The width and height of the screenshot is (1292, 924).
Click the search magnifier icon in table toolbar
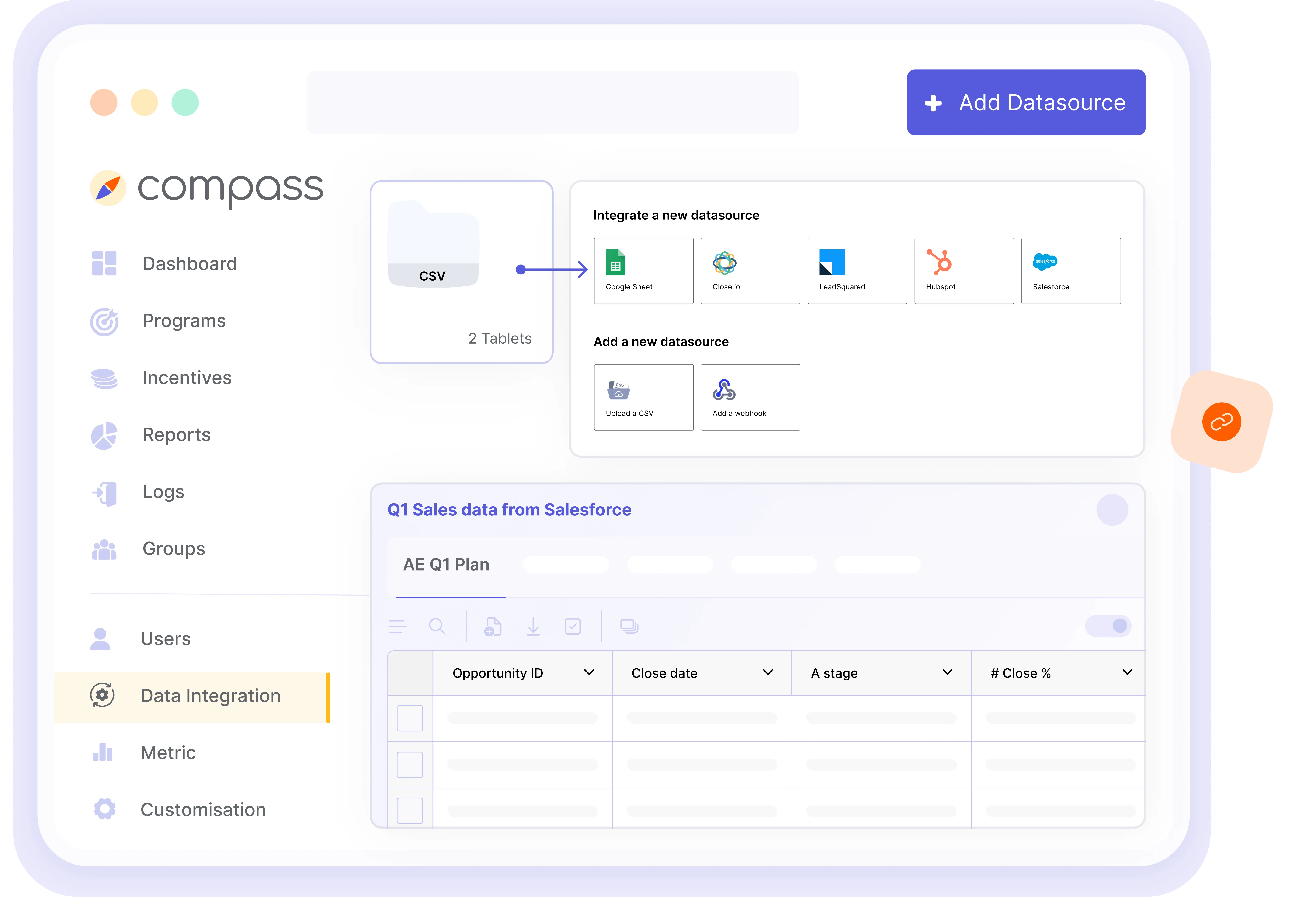click(437, 626)
